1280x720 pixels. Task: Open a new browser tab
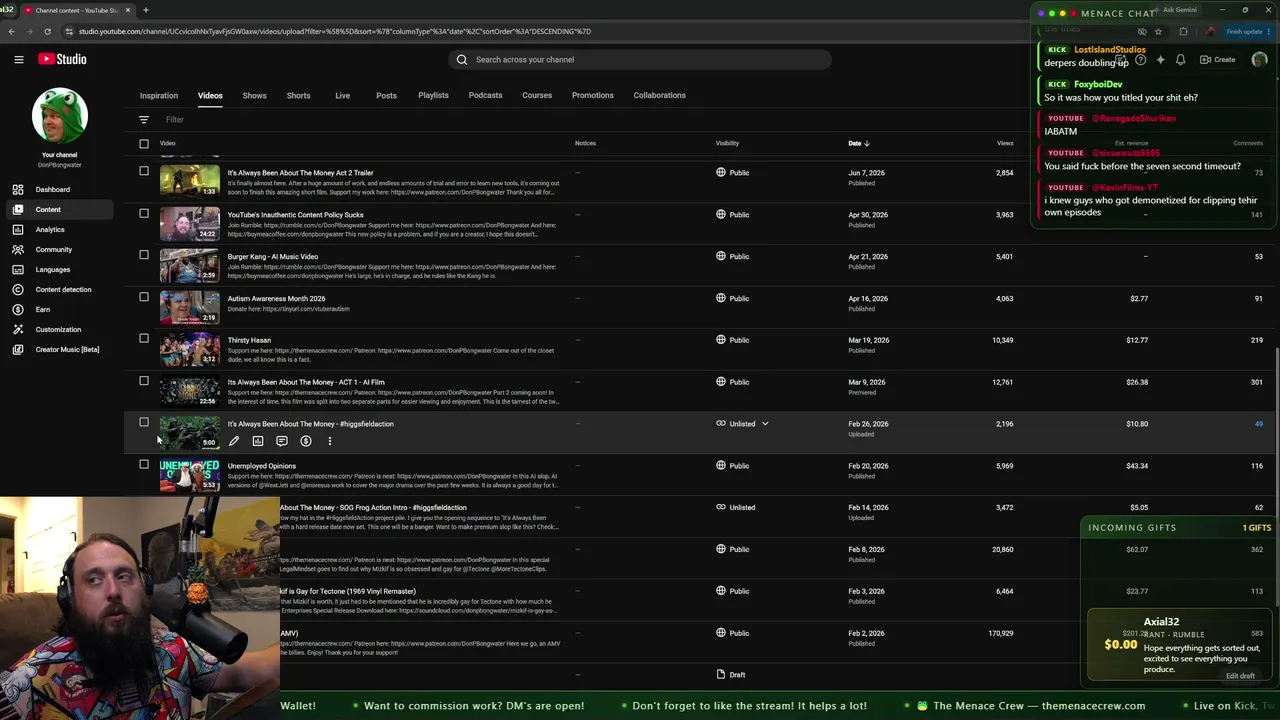click(145, 10)
